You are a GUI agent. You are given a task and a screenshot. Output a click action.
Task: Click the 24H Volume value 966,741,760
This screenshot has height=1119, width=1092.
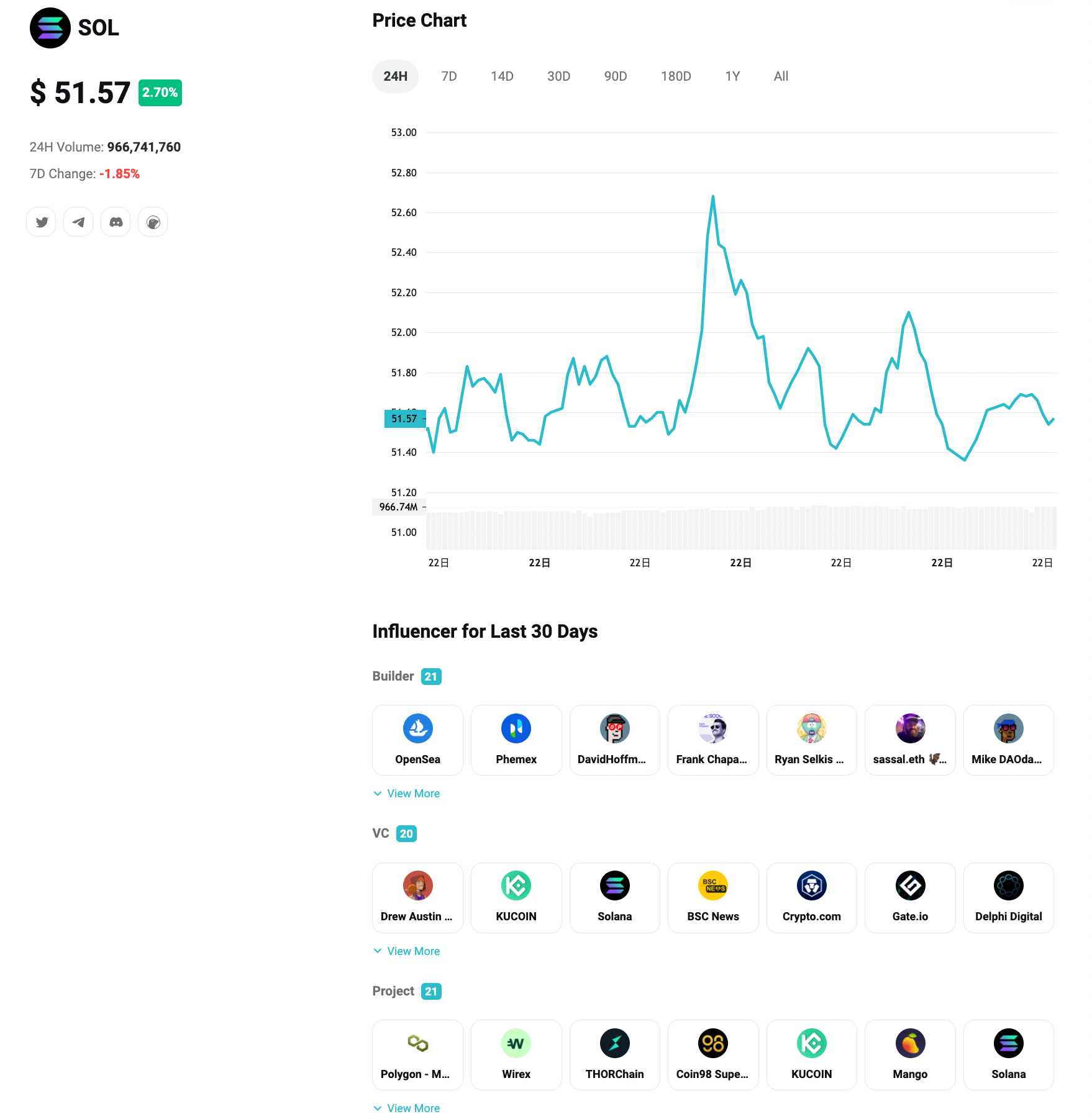click(144, 147)
